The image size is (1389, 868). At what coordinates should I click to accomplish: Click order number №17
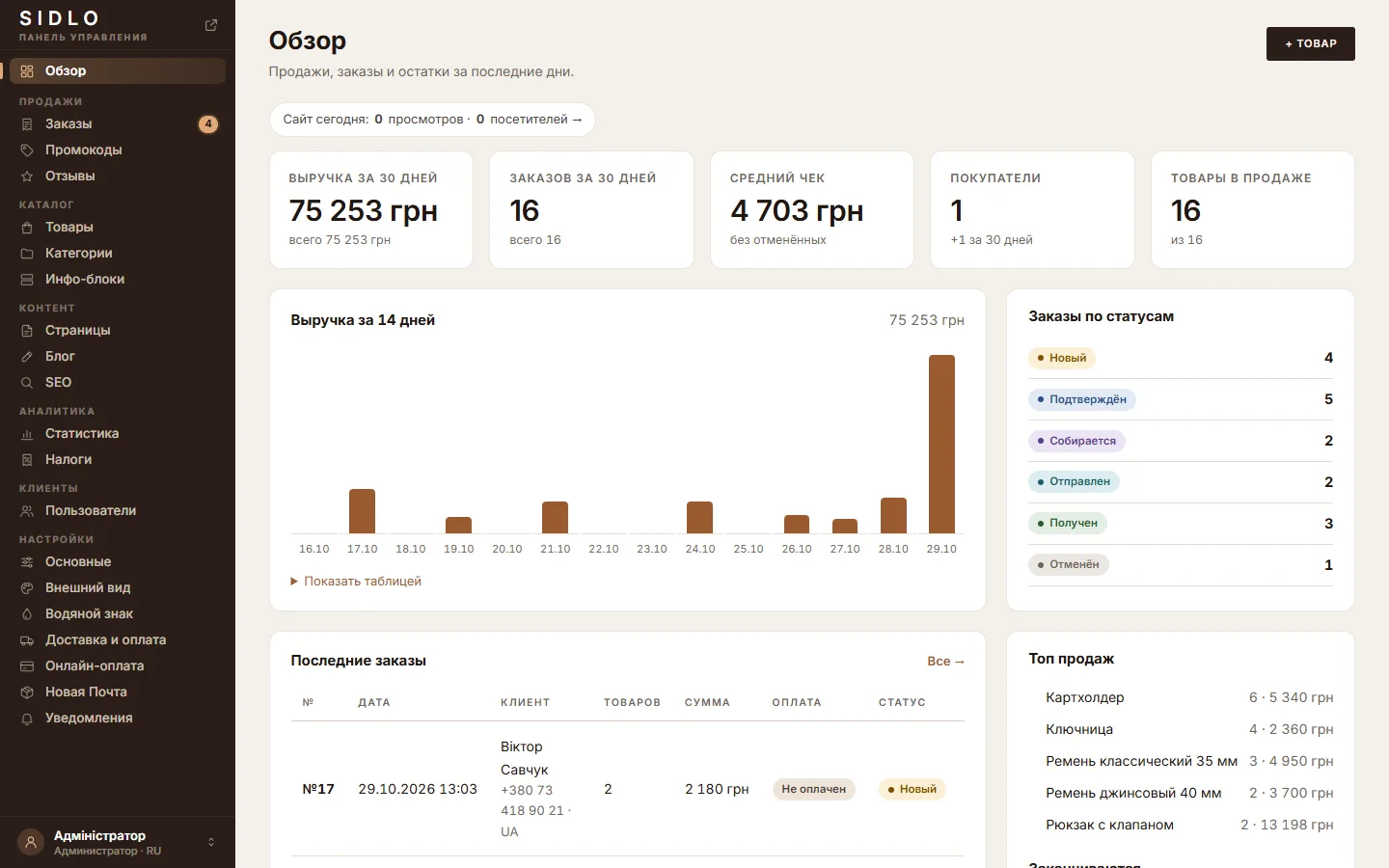click(x=318, y=789)
